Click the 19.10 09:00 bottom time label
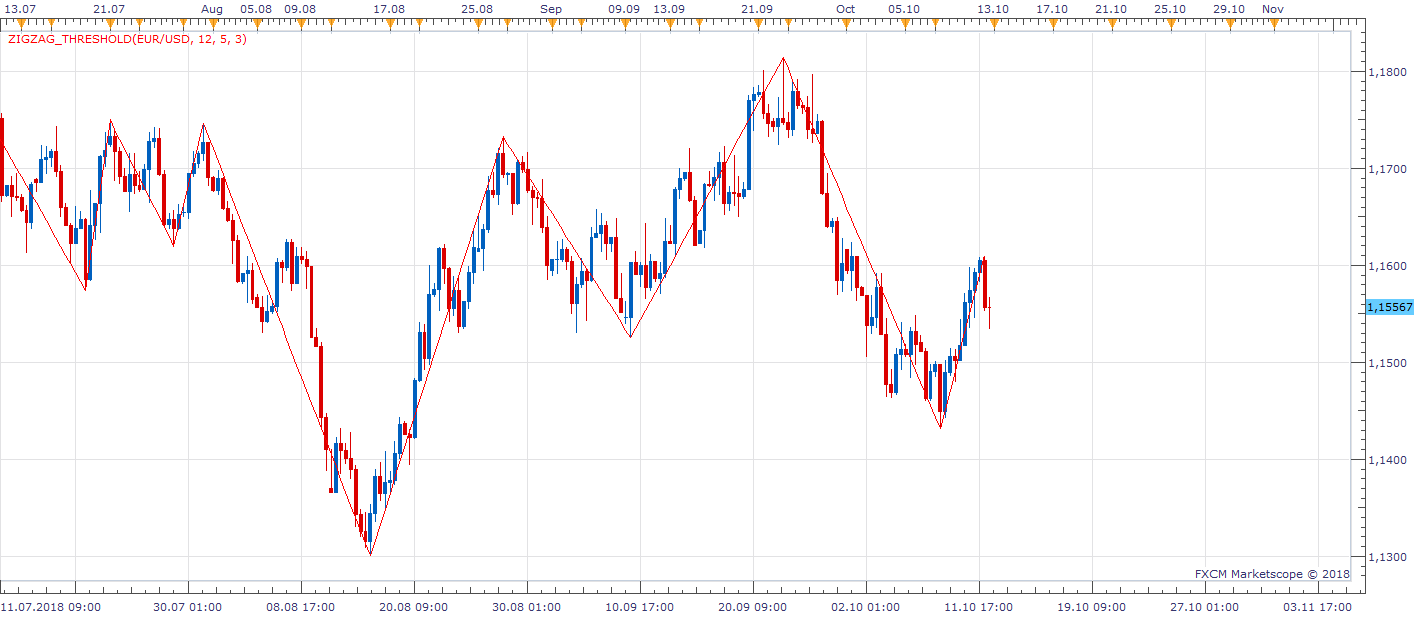The width and height of the screenshot is (1423, 619). 1092,607
